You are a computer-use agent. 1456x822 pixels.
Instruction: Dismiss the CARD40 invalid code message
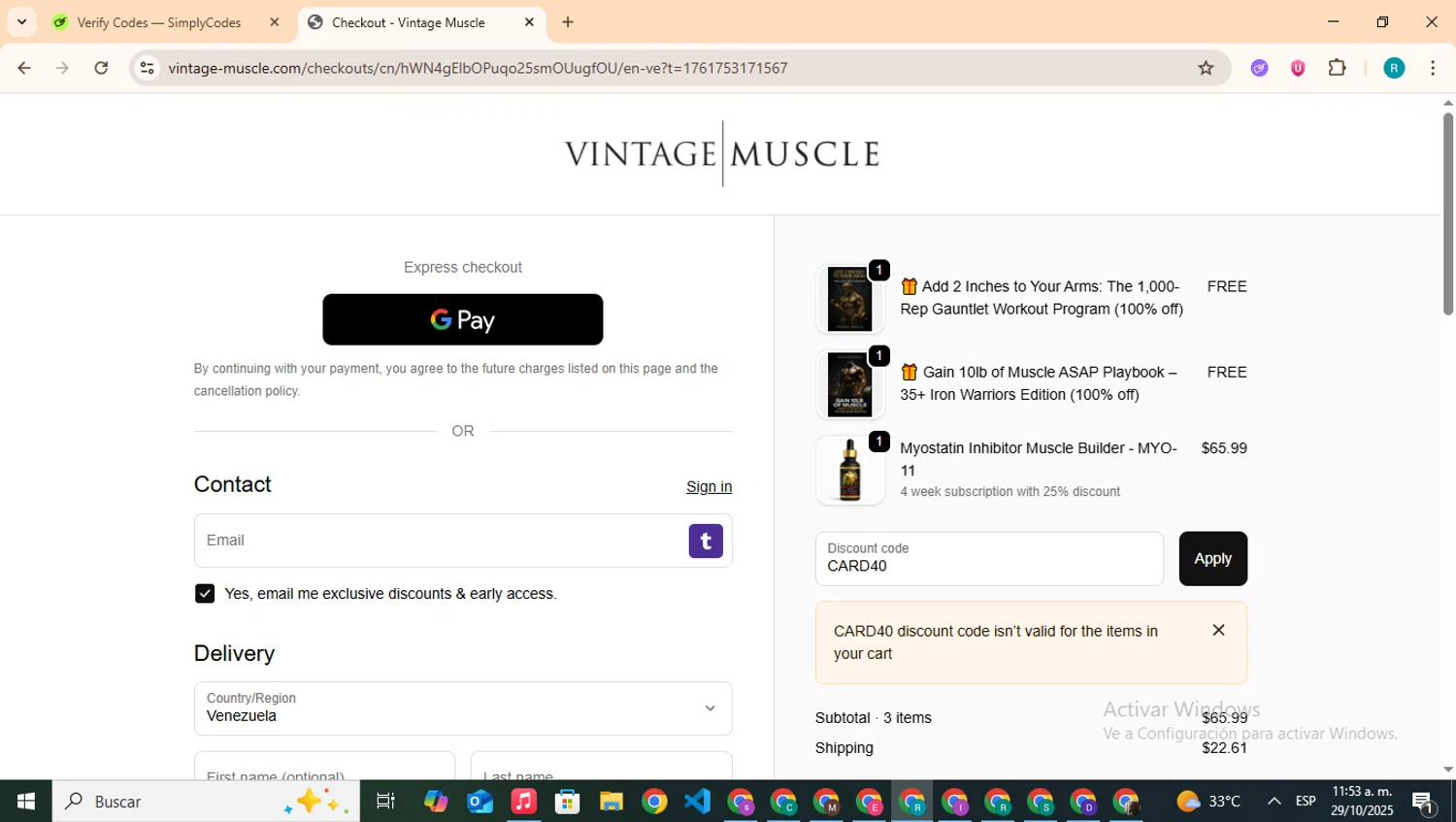(x=1218, y=630)
